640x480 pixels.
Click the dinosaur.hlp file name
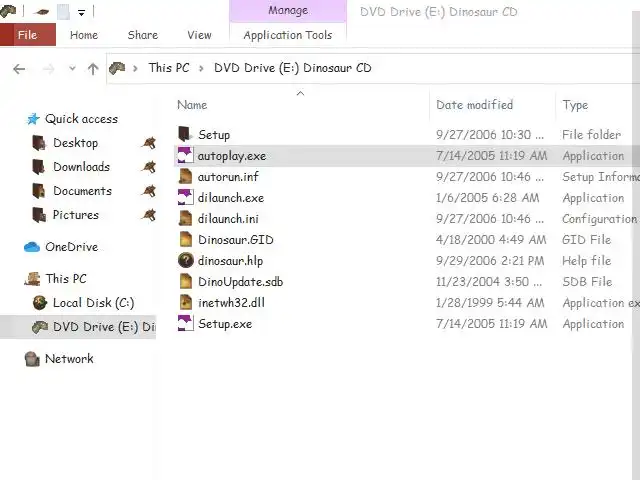coord(231,261)
